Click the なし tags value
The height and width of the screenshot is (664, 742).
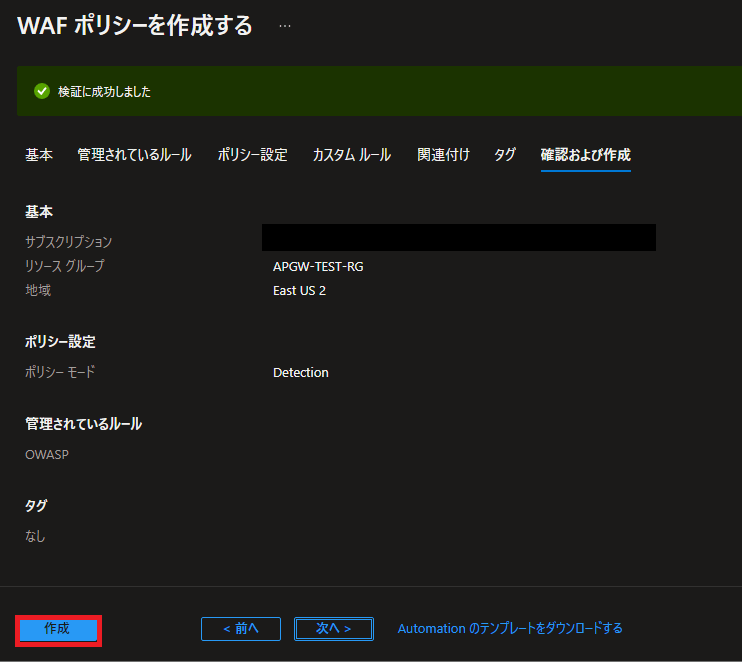click(35, 536)
